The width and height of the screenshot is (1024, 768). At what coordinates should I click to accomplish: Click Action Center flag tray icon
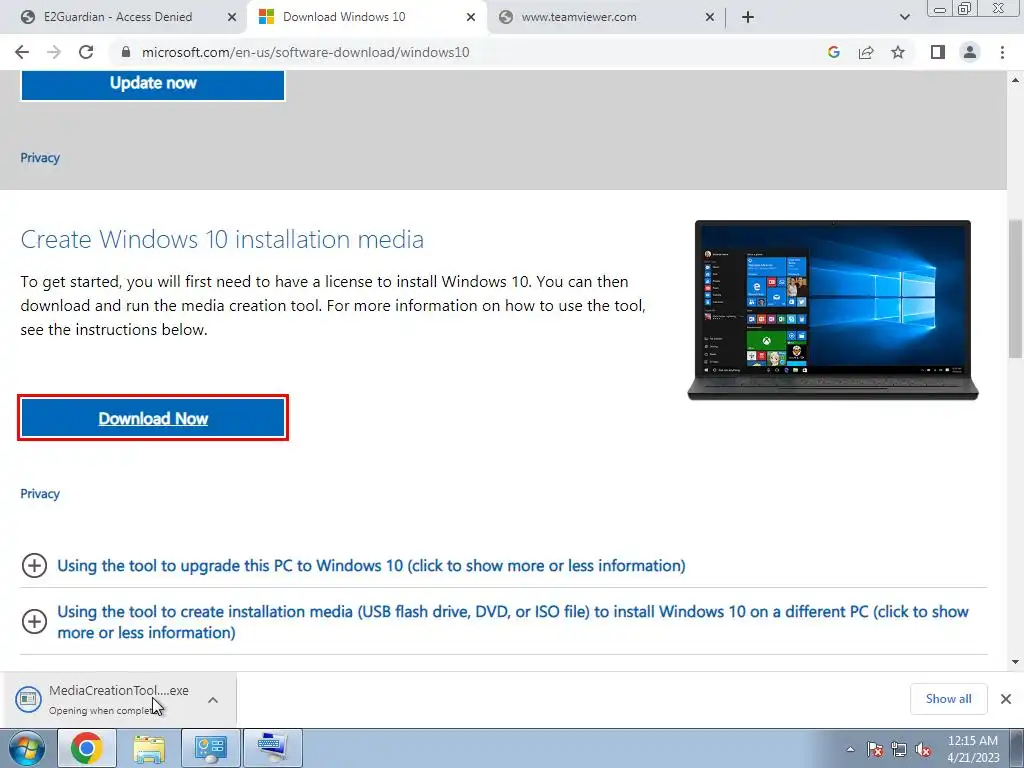875,749
